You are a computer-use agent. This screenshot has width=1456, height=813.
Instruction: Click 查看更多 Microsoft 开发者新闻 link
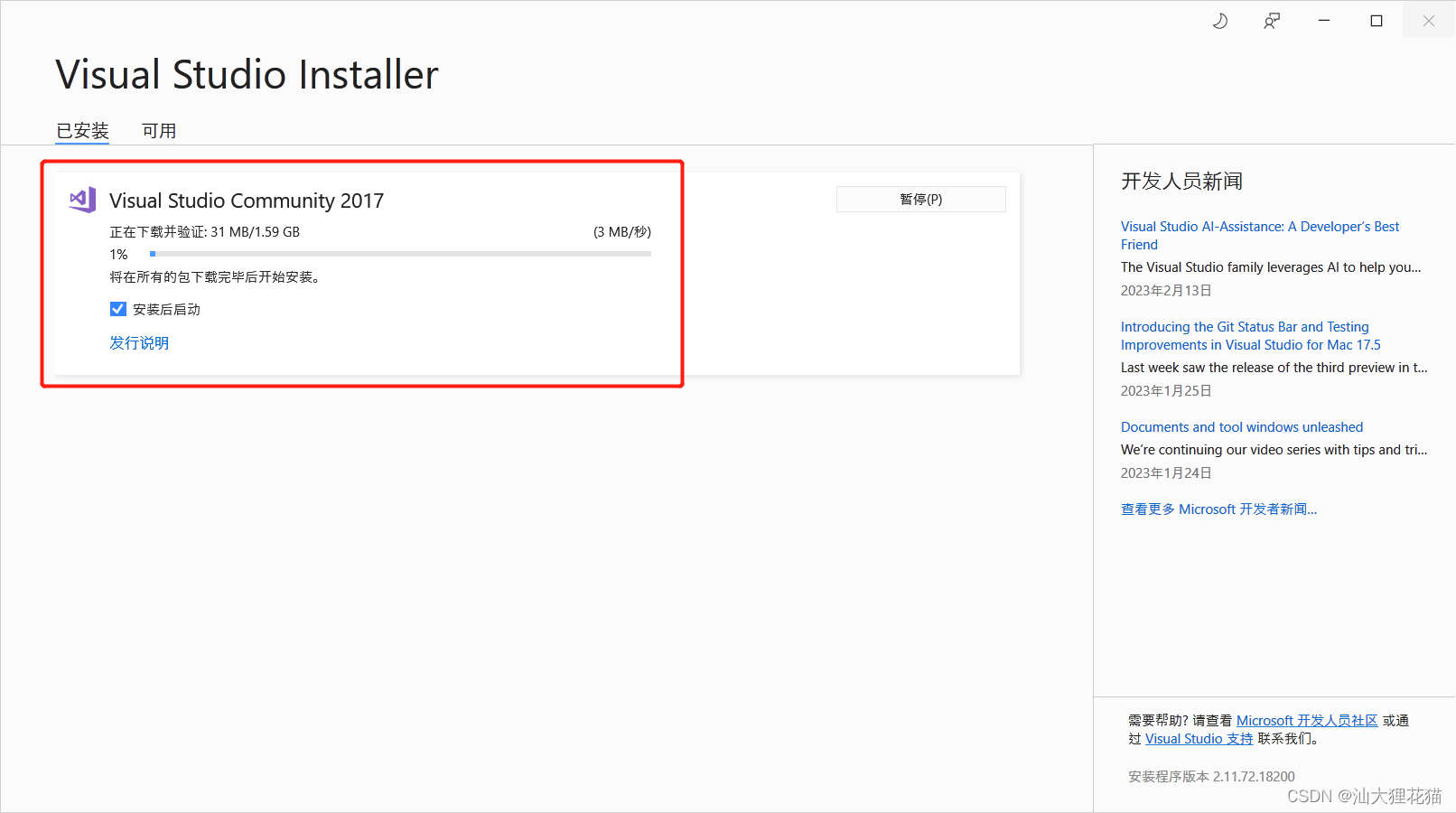pos(1218,509)
